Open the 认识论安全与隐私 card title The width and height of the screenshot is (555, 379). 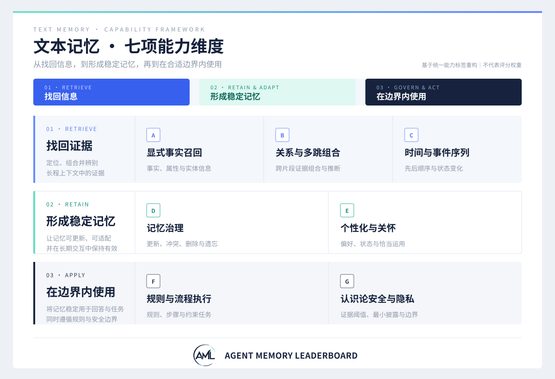coord(377,299)
